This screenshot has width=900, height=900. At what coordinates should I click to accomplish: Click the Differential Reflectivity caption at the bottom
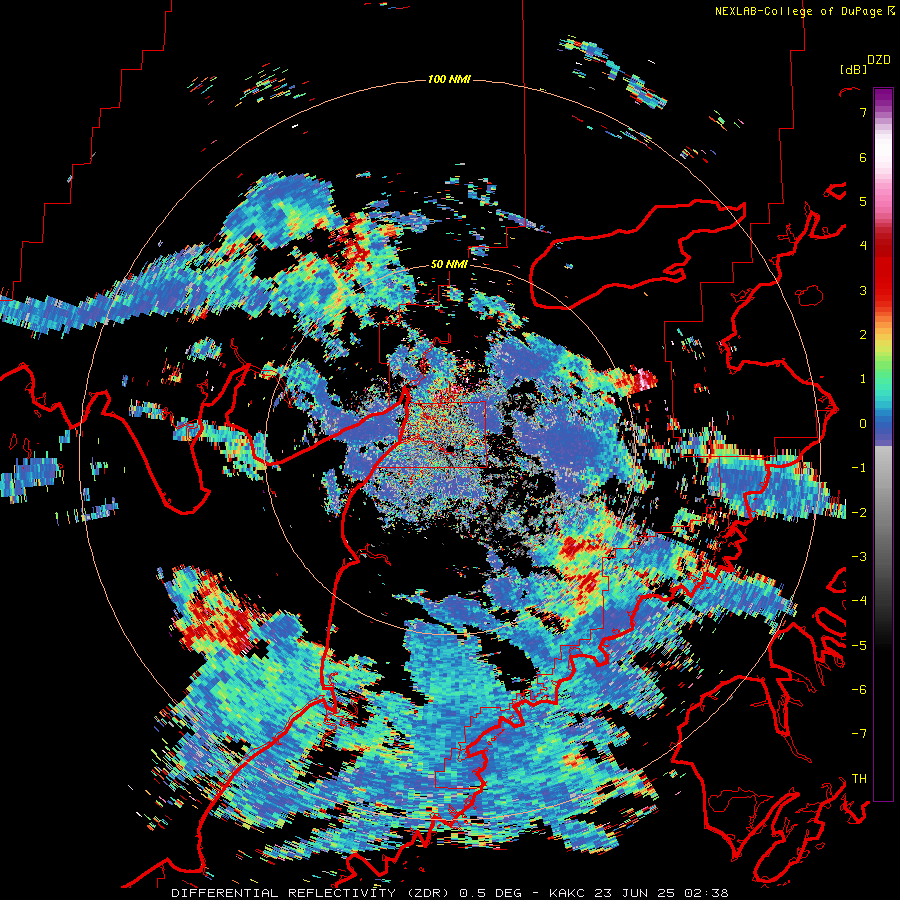pos(449,893)
